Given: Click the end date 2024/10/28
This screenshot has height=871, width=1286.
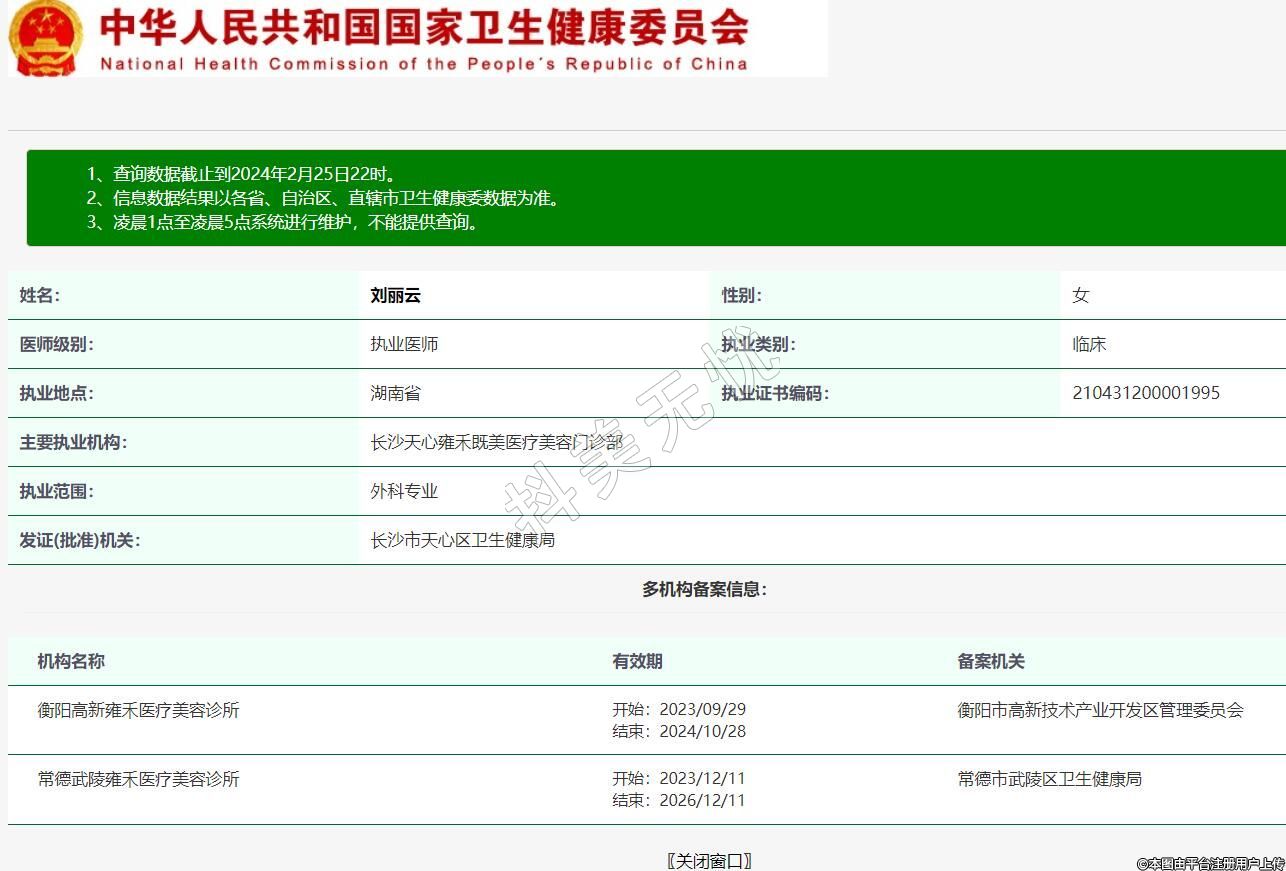Looking at the screenshot, I should click(x=702, y=731).
